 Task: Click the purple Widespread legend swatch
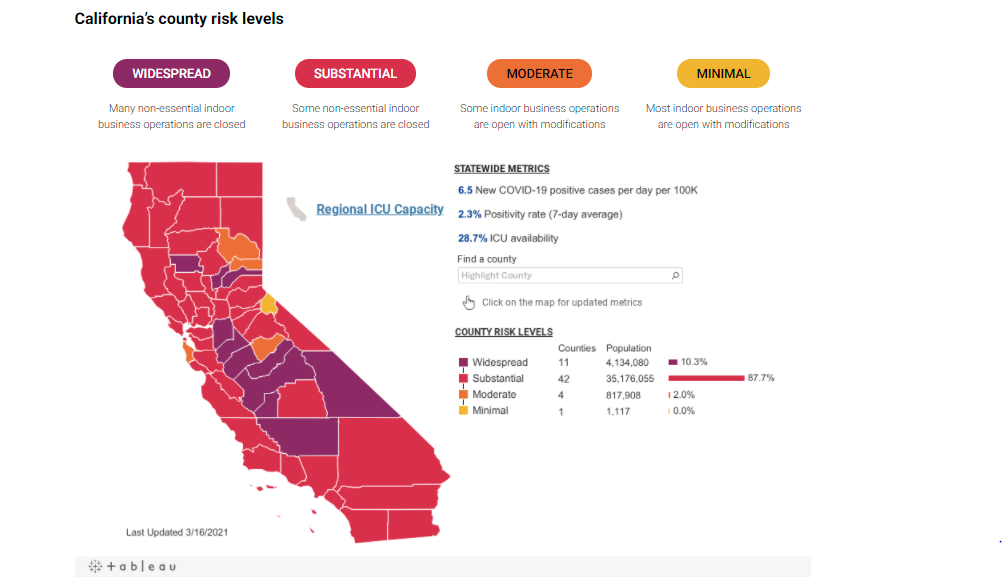pos(463,362)
